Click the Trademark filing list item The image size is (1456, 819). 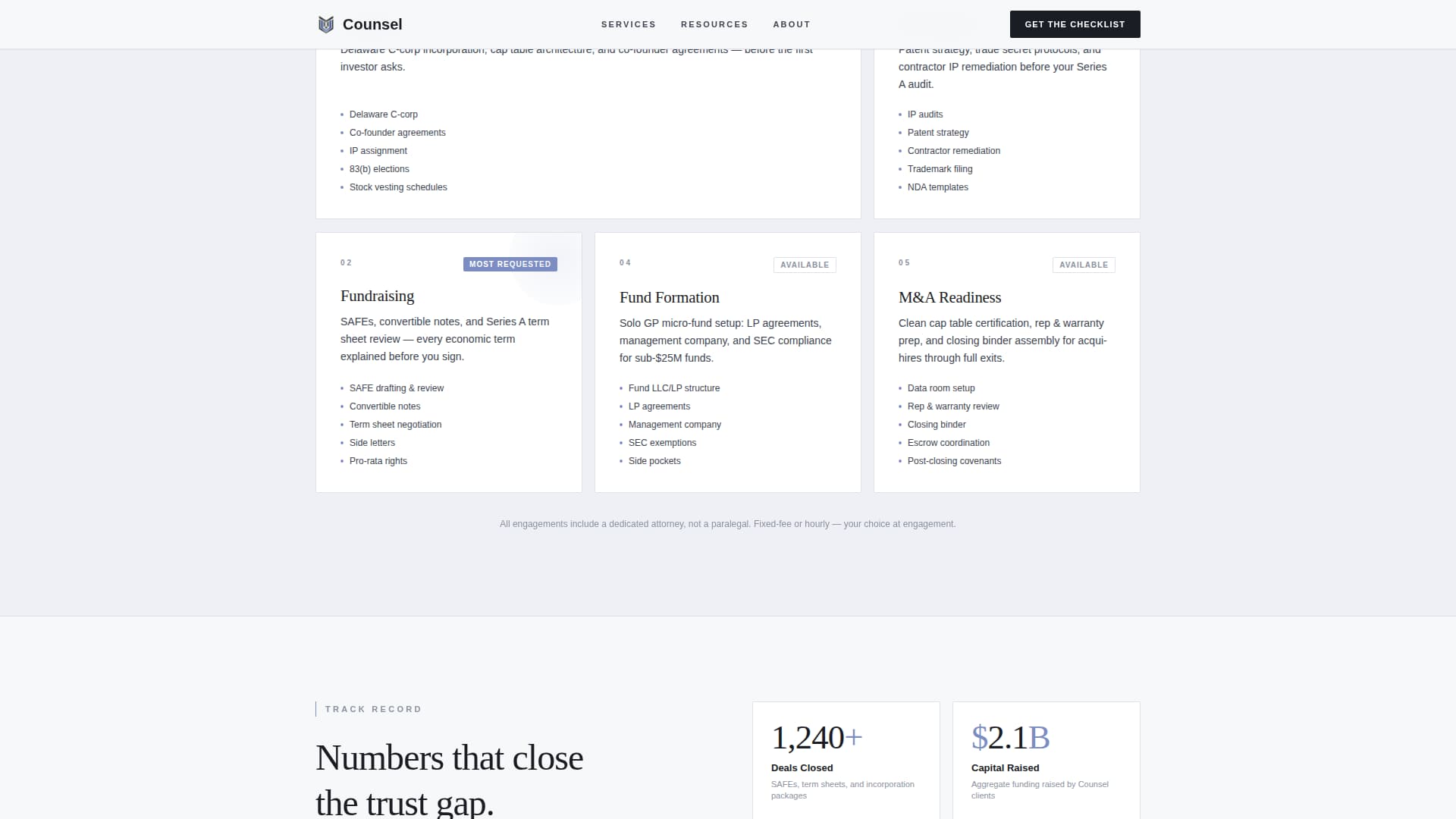tap(940, 168)
